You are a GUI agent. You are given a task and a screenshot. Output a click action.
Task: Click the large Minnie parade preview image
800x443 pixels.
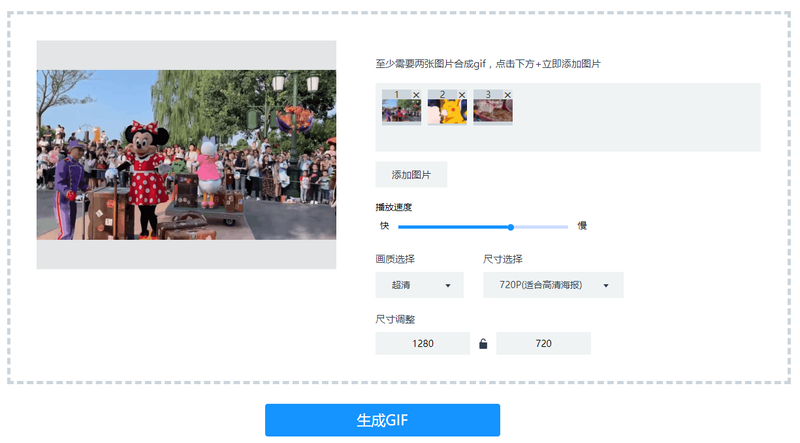[186, 155]
